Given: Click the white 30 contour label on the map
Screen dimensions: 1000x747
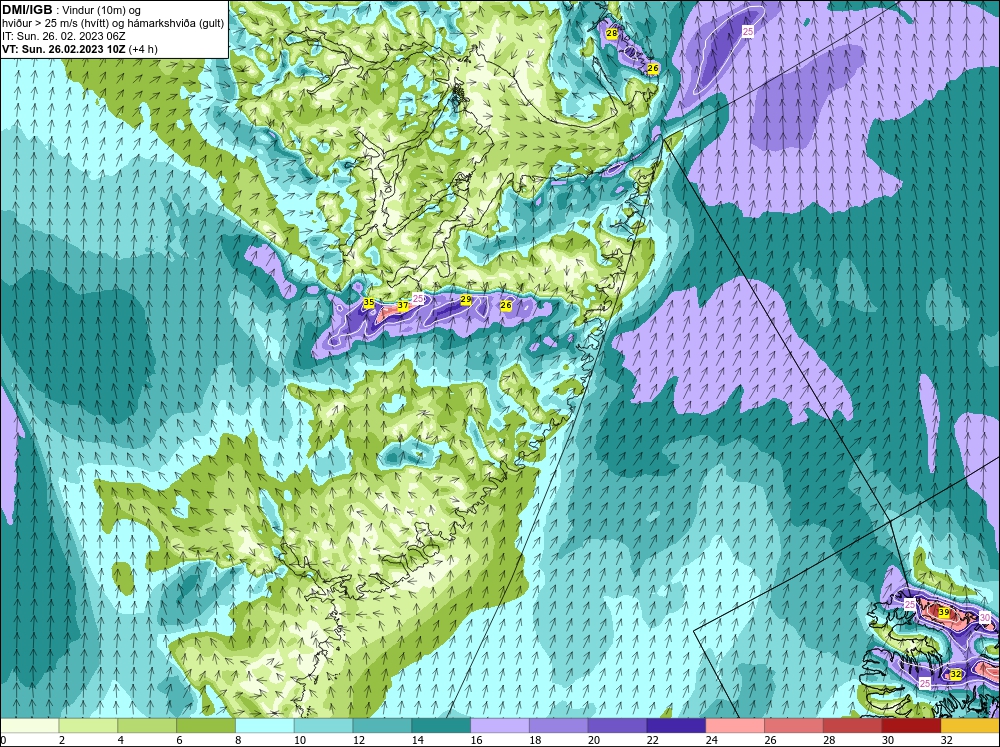Looking at the screenshot, I should pyautogui.click(x=985, y=618).
